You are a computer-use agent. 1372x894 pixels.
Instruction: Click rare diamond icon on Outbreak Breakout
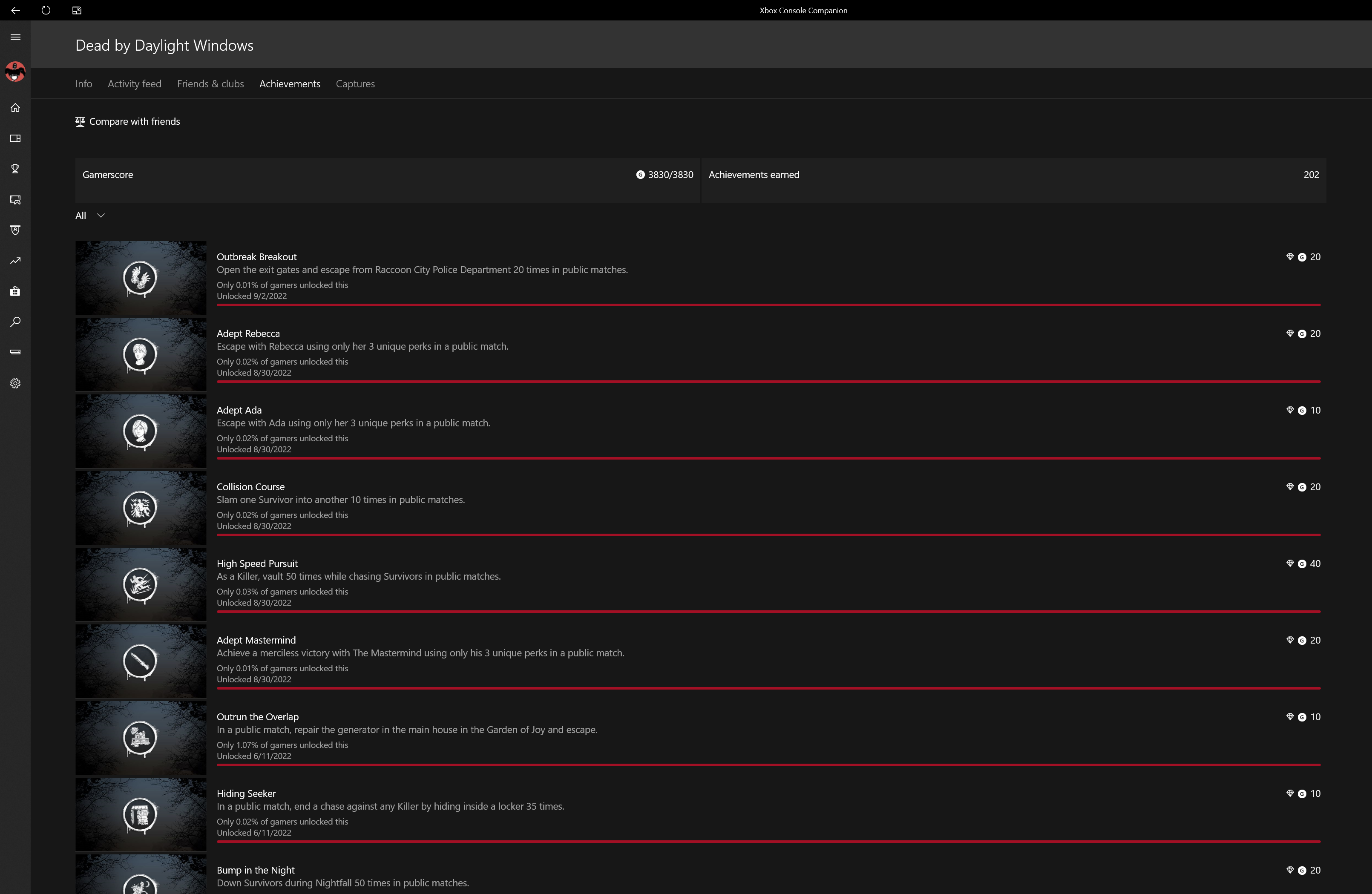pos(1290,256)
